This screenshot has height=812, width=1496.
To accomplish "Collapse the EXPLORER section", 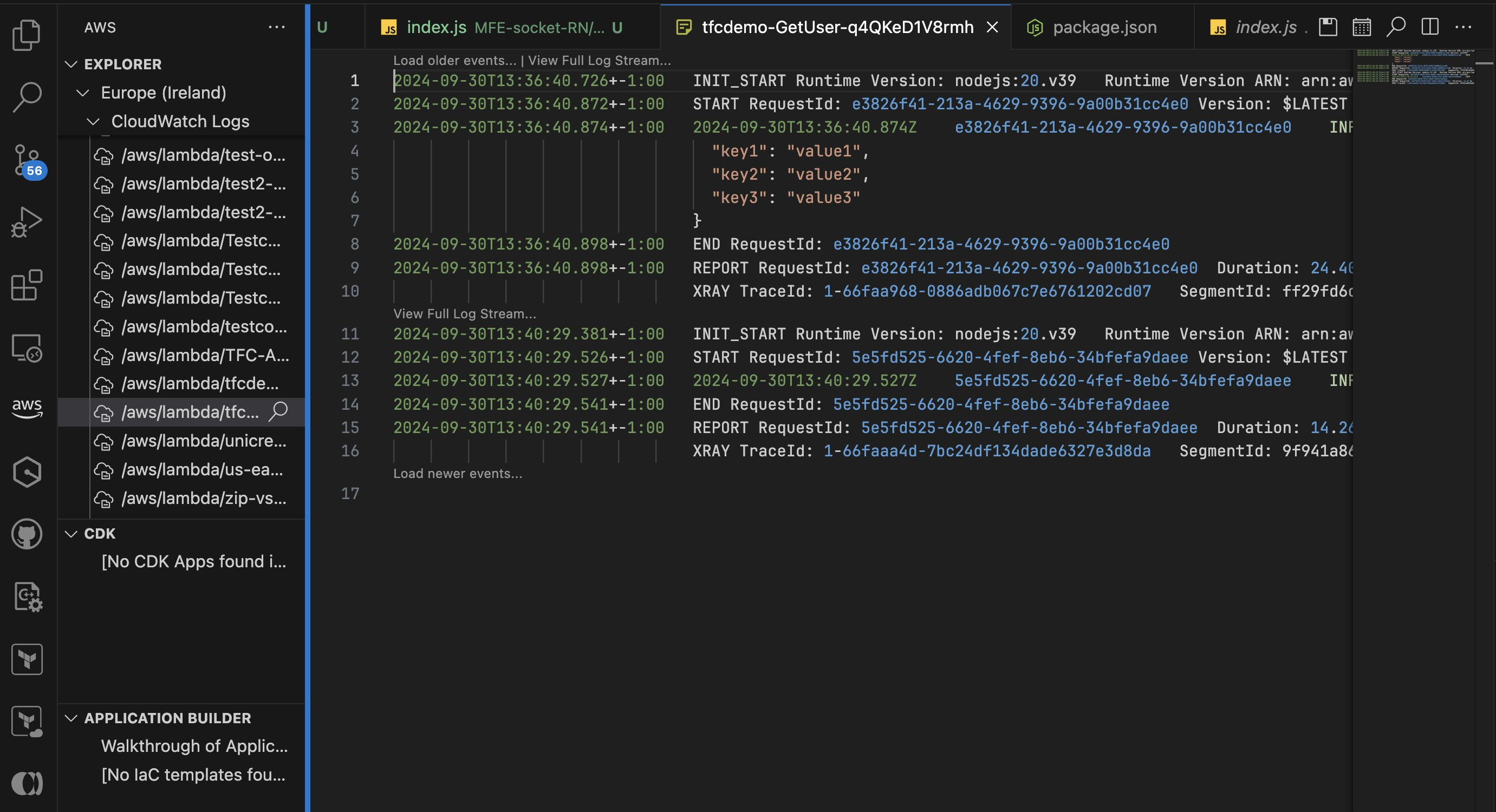I will [x=71, y=64].
